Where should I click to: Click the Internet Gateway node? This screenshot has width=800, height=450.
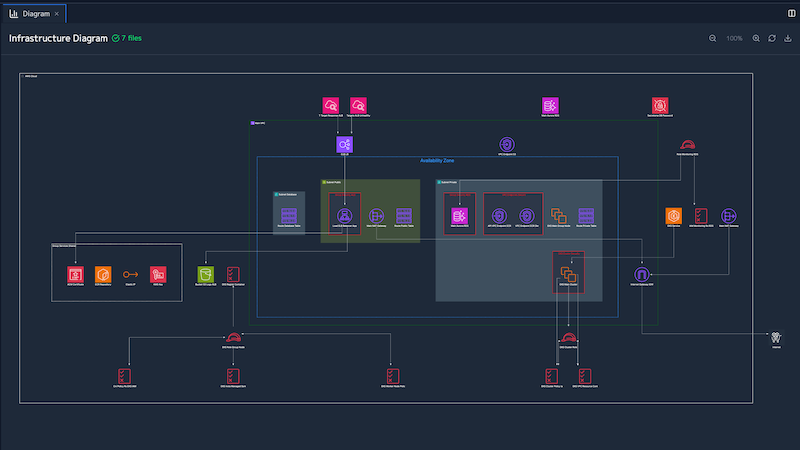pyautogui.click(x=642, y=273)
